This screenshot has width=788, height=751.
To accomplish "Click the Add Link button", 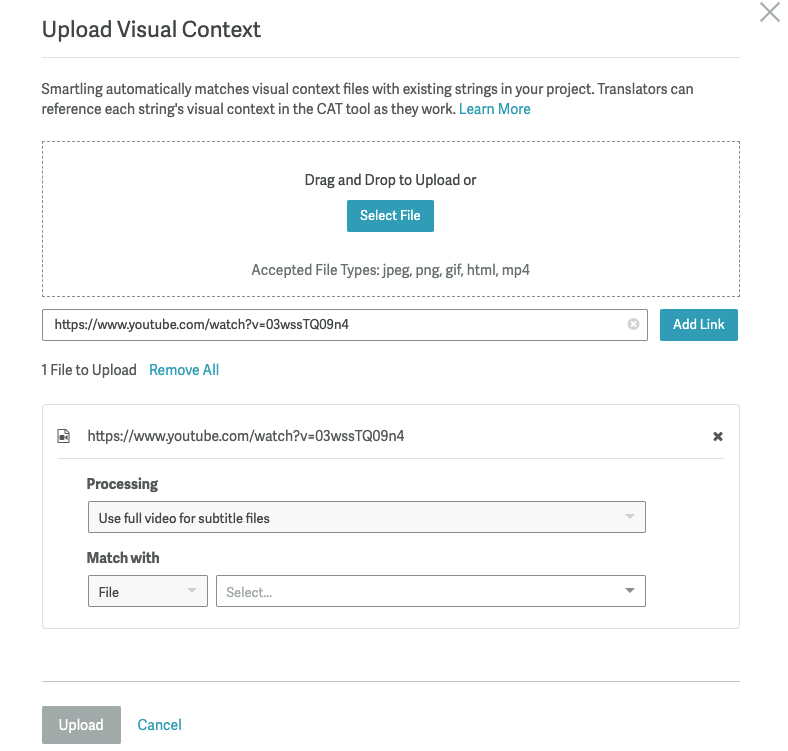I will tap(698, 325).
